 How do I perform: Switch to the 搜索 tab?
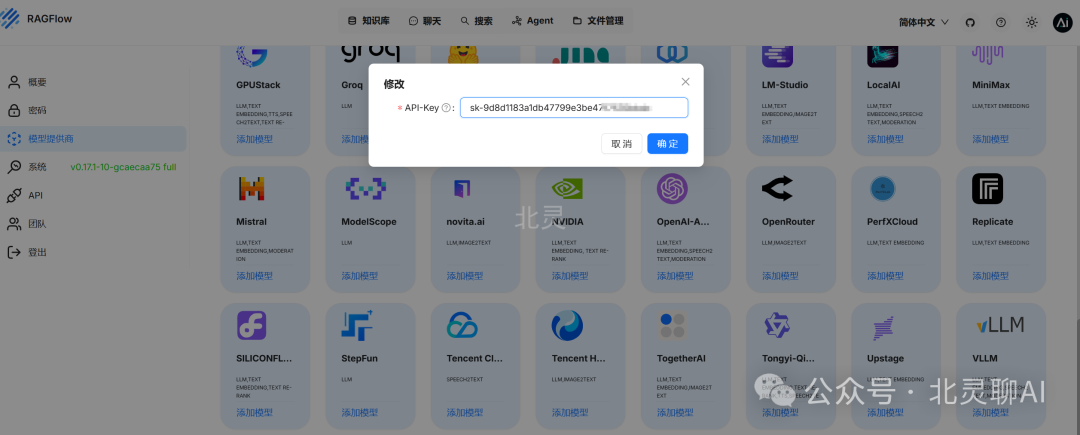tap(477, 21)
